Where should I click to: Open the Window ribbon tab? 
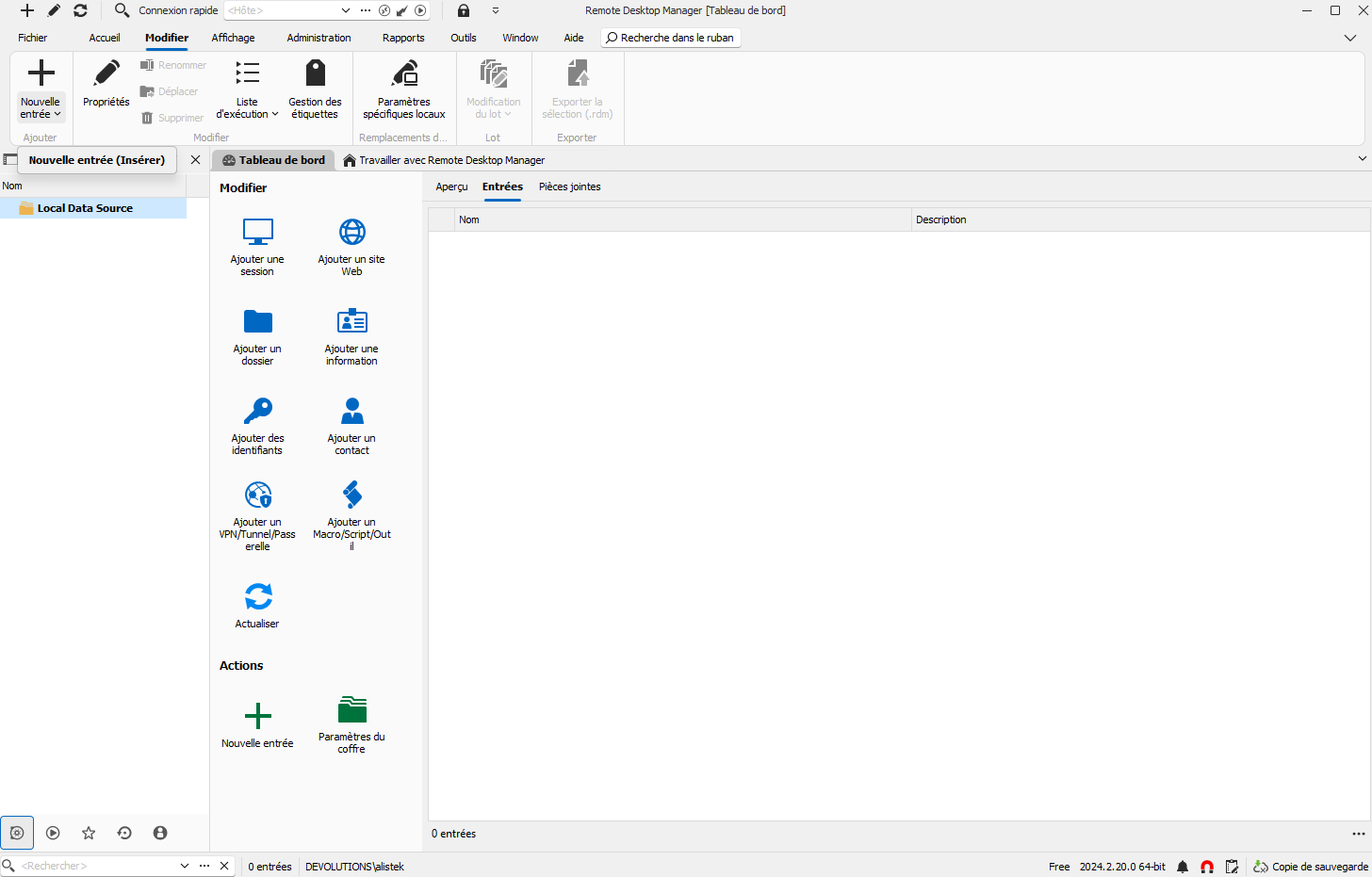(x=520, y=38)
